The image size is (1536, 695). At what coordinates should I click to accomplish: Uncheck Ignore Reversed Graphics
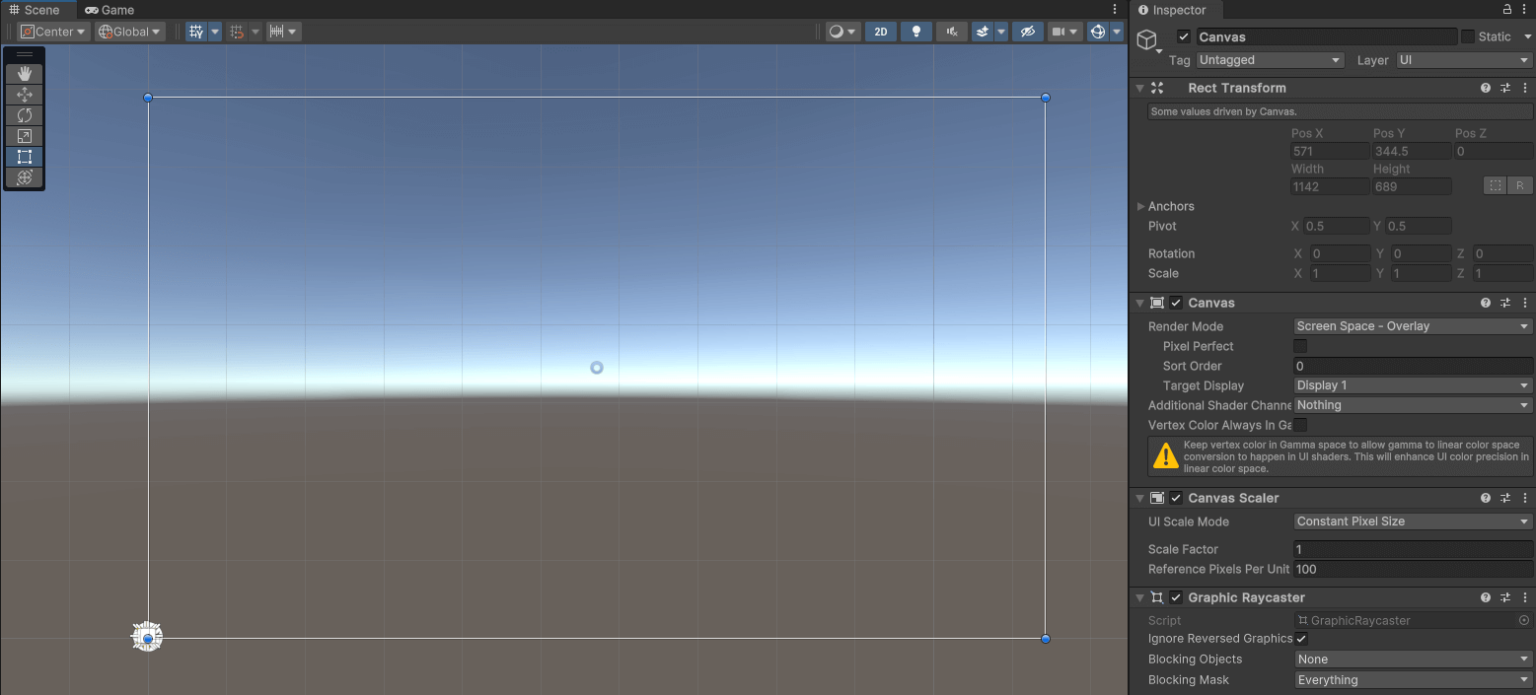click(1301, 639)
